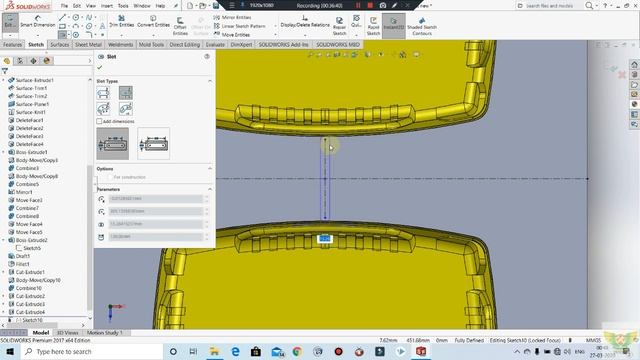640x360 pixels.
Task: Select Combine10 in feature tree
Action: pos(29,288)
